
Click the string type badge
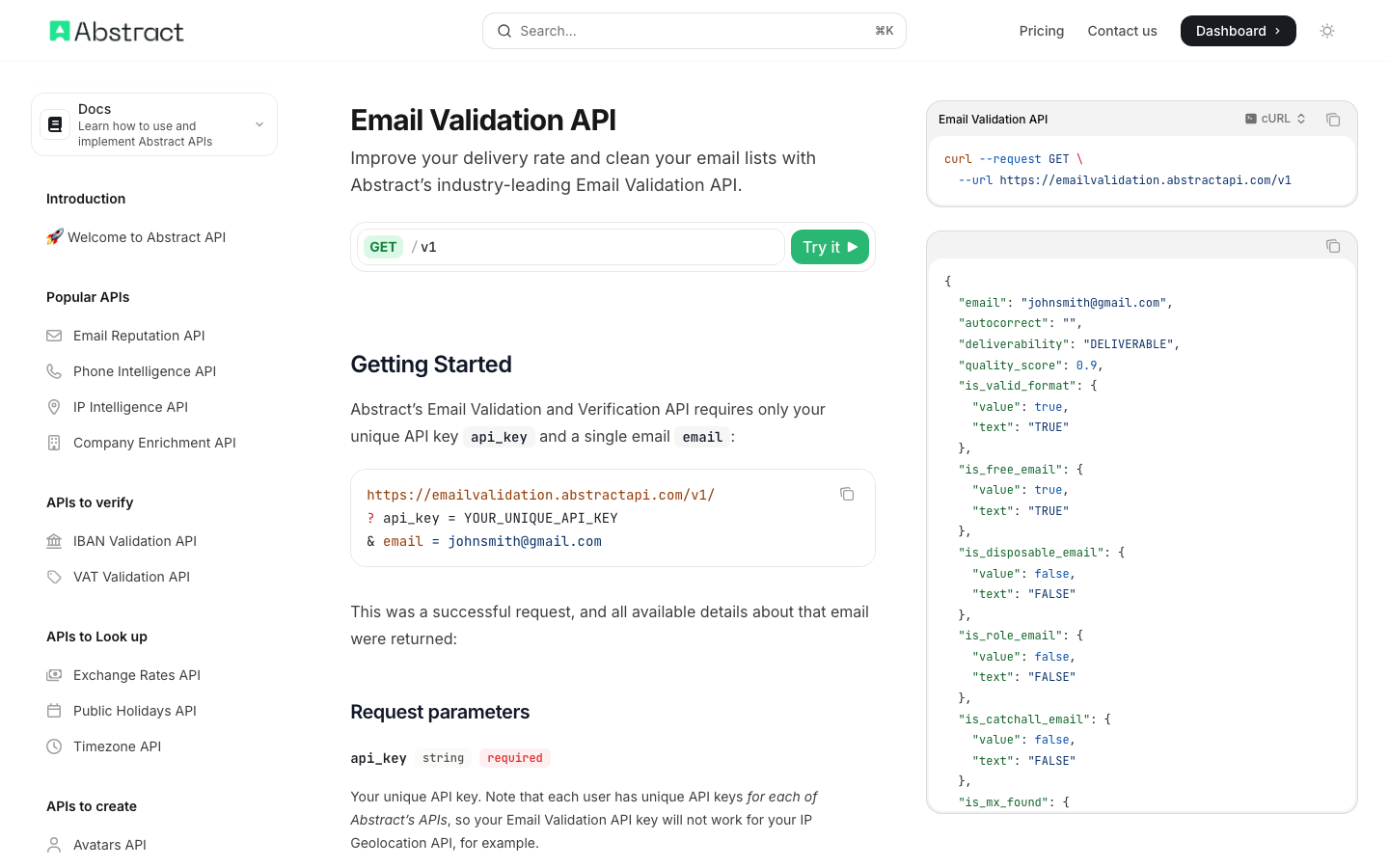tap(443, 758)
